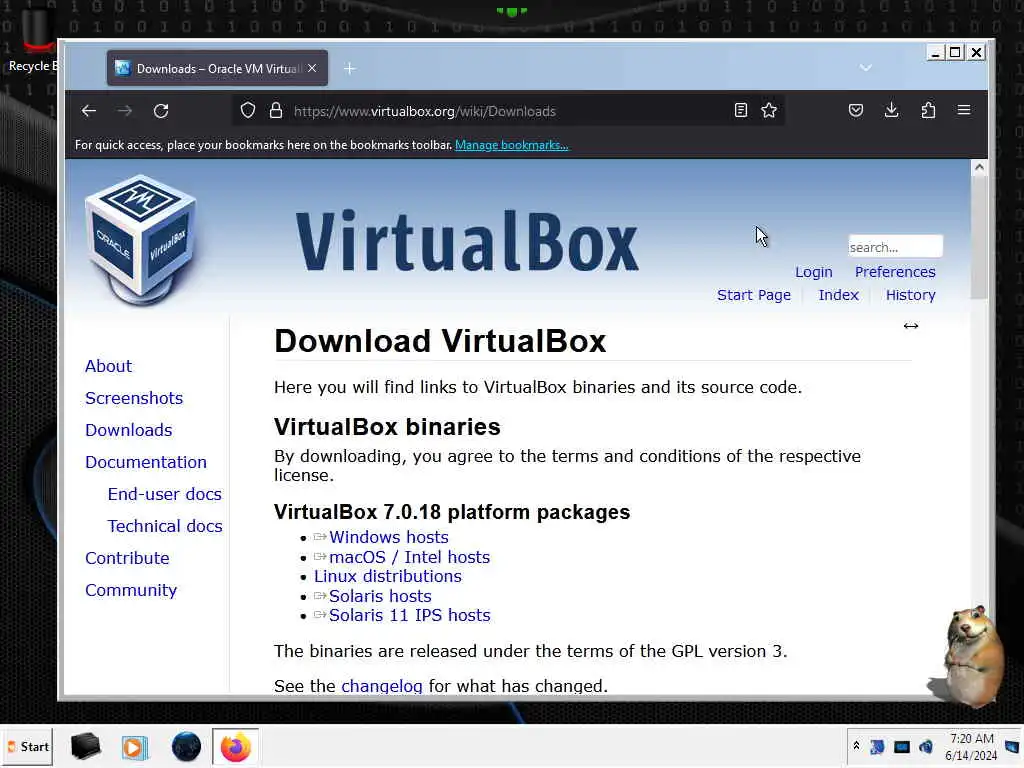Launch the media player taskbar icon
This screenshot has width=1024, height=768.
(135, 747)
